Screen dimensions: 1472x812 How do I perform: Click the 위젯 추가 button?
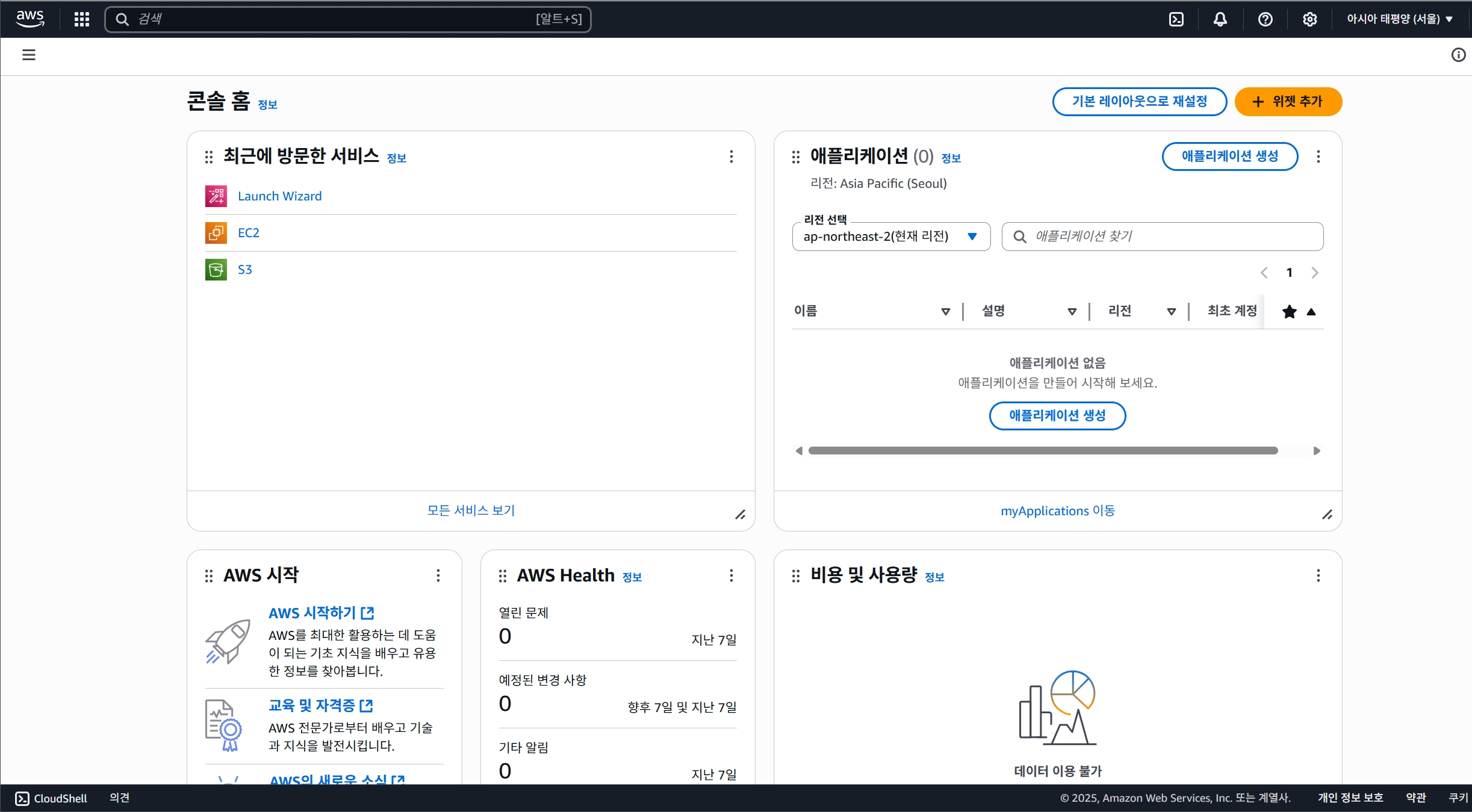point(1288,102)
